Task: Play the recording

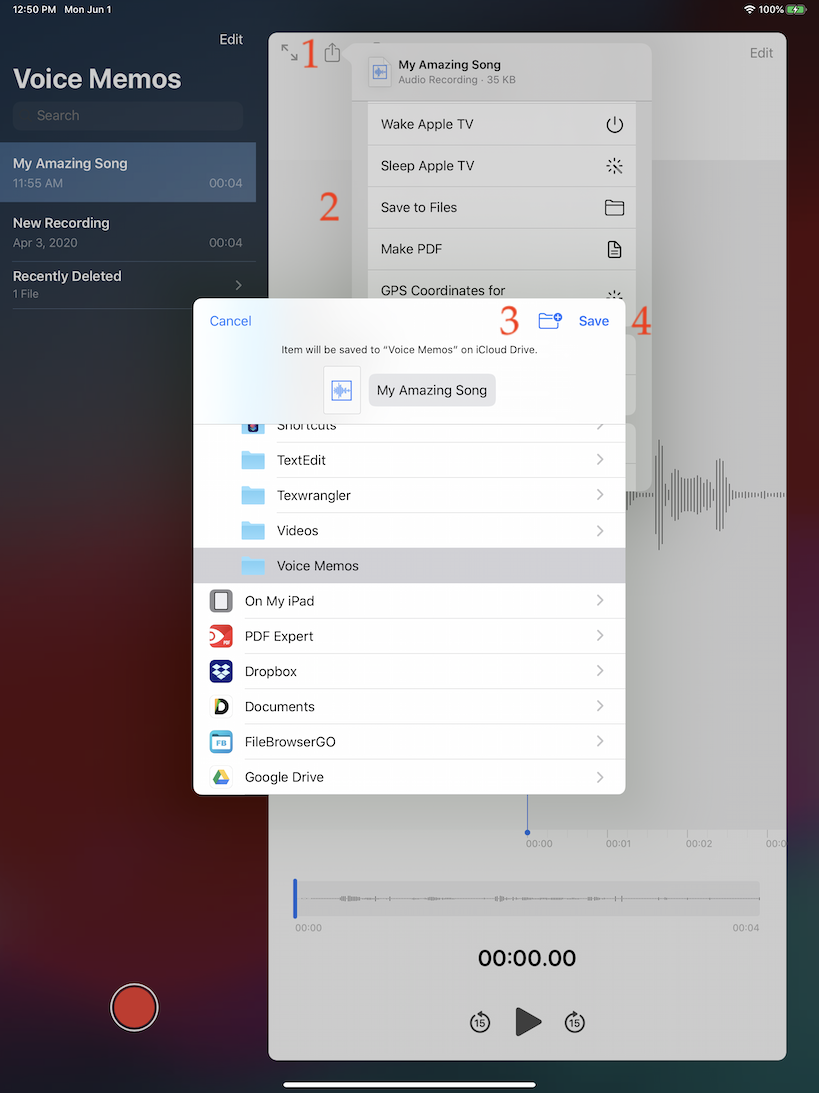Action: (528, 1022)
